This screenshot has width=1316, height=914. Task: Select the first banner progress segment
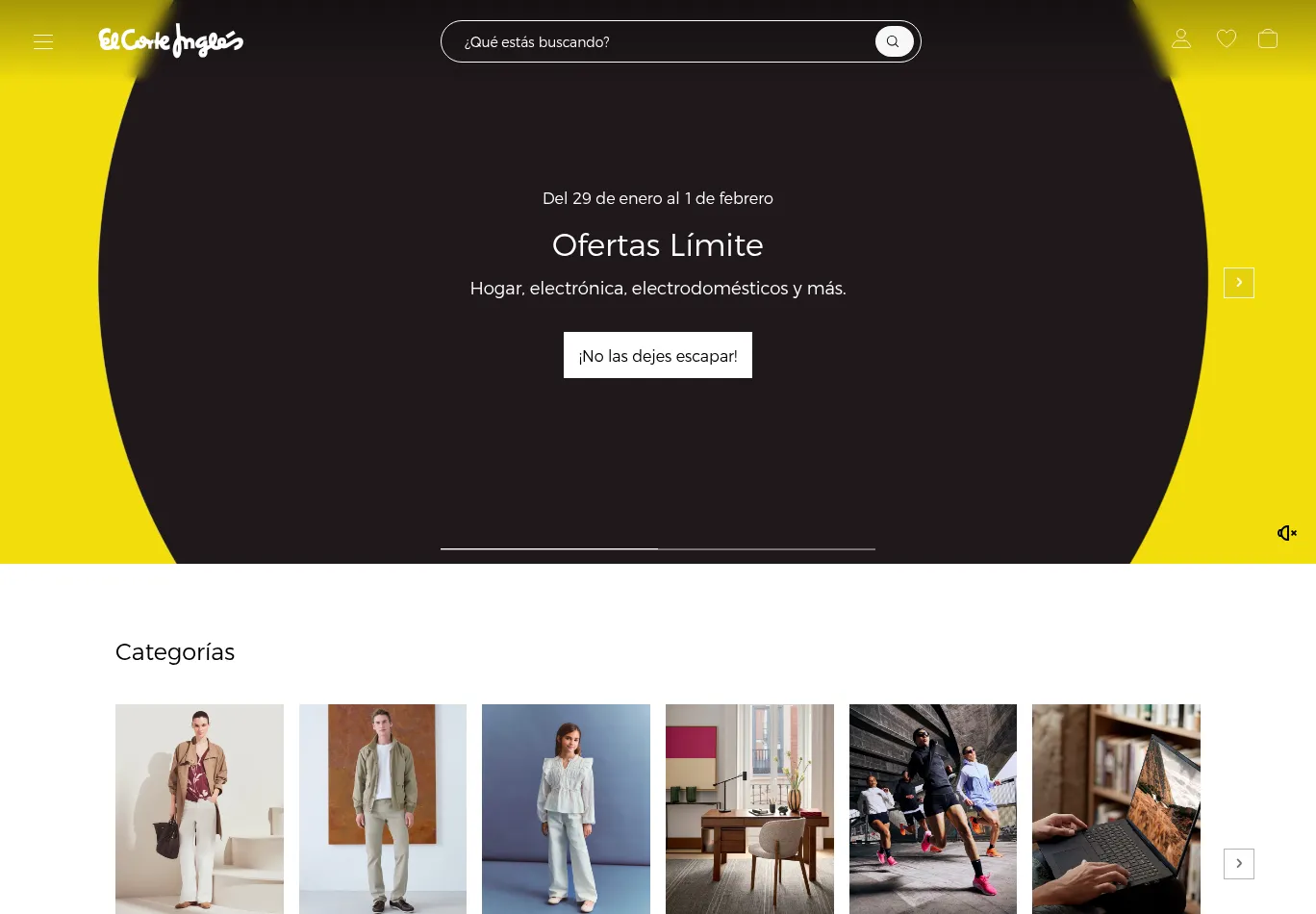click(549, 548)
